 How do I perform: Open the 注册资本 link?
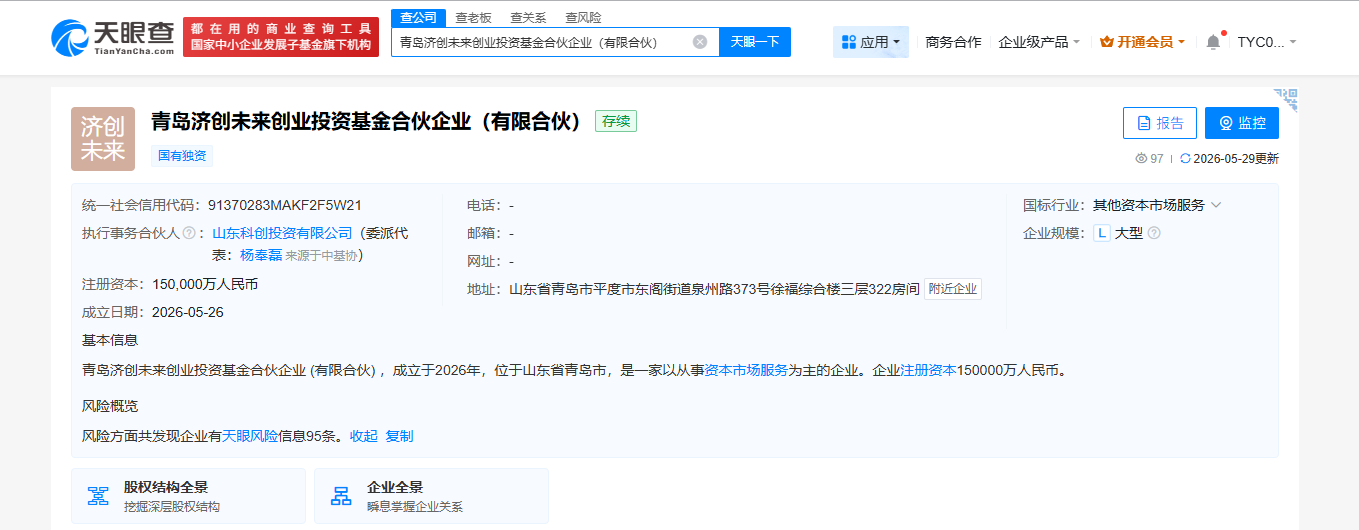929,370
